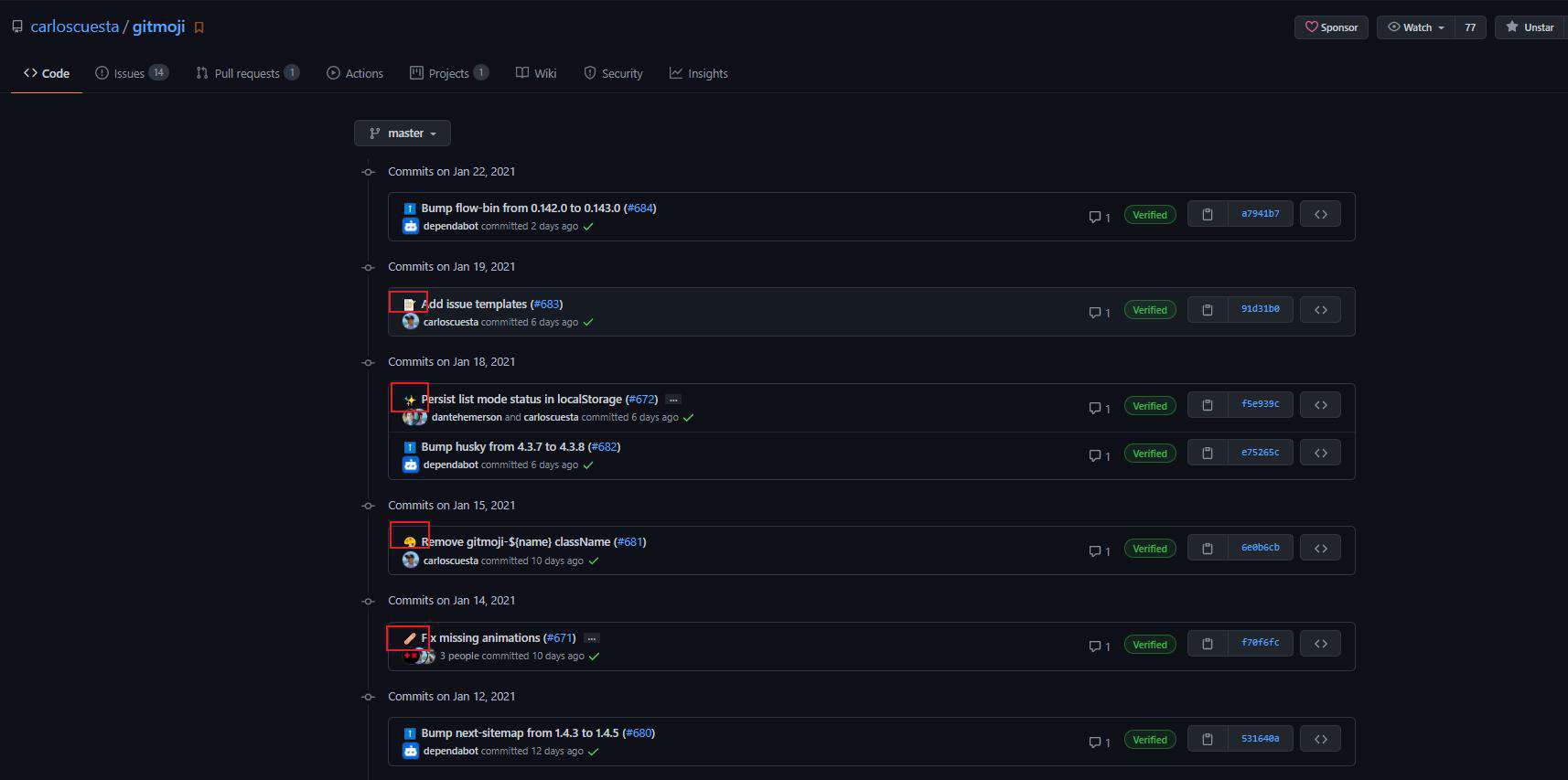
Task: Open the Insights tab
Action: (x=698, y=73)
